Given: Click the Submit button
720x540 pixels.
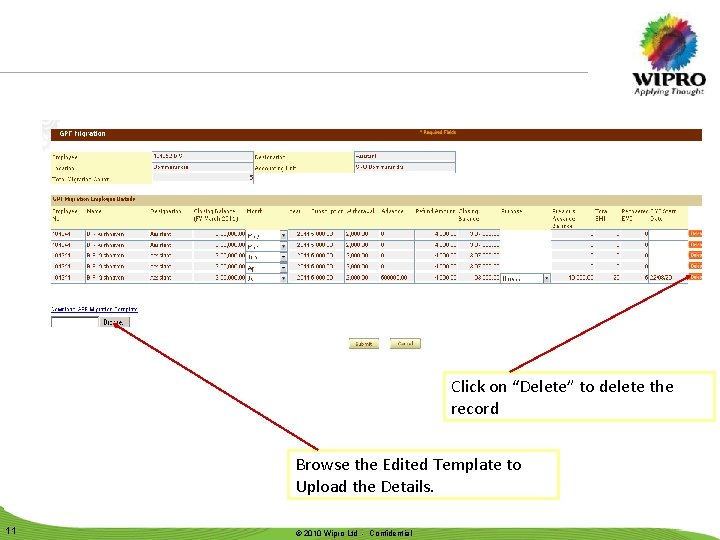Looking at the screenshot, I should point(364,343).
